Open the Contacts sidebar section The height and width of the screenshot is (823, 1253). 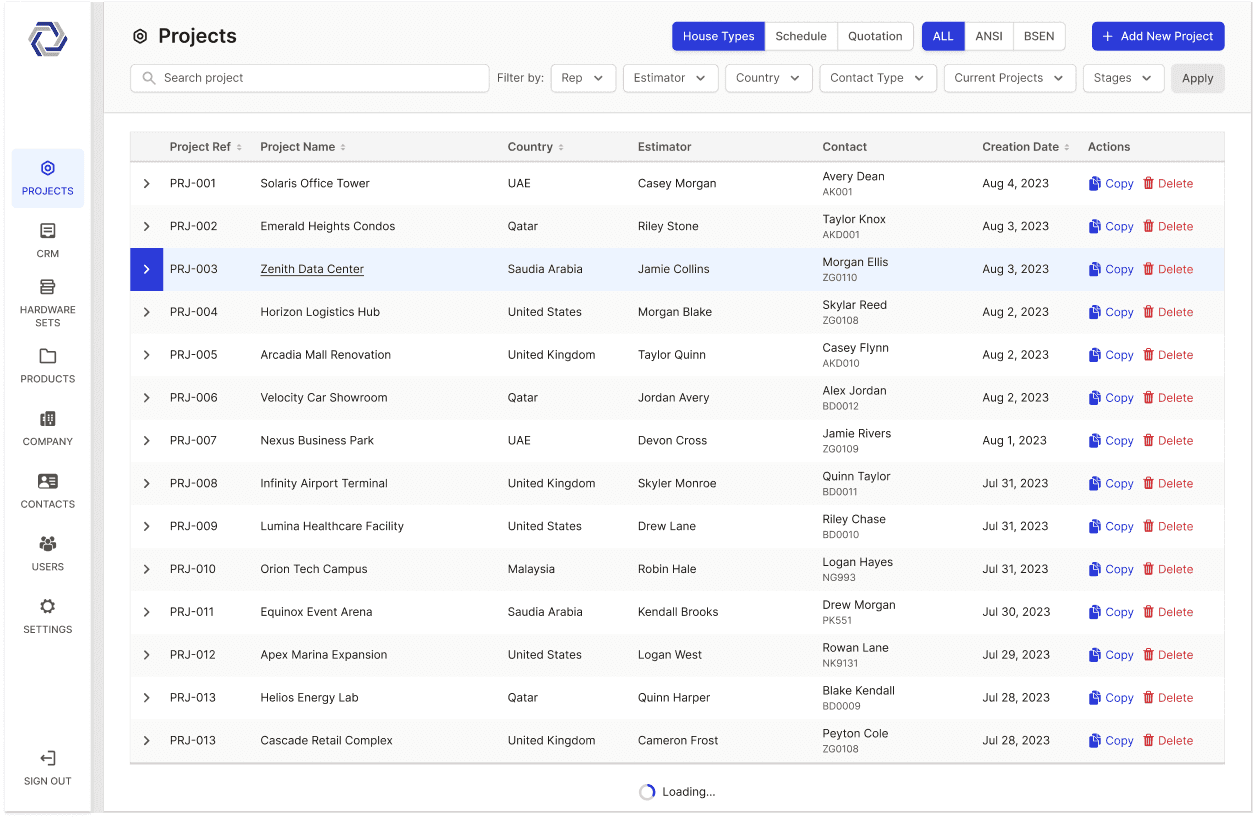[48, 491]
